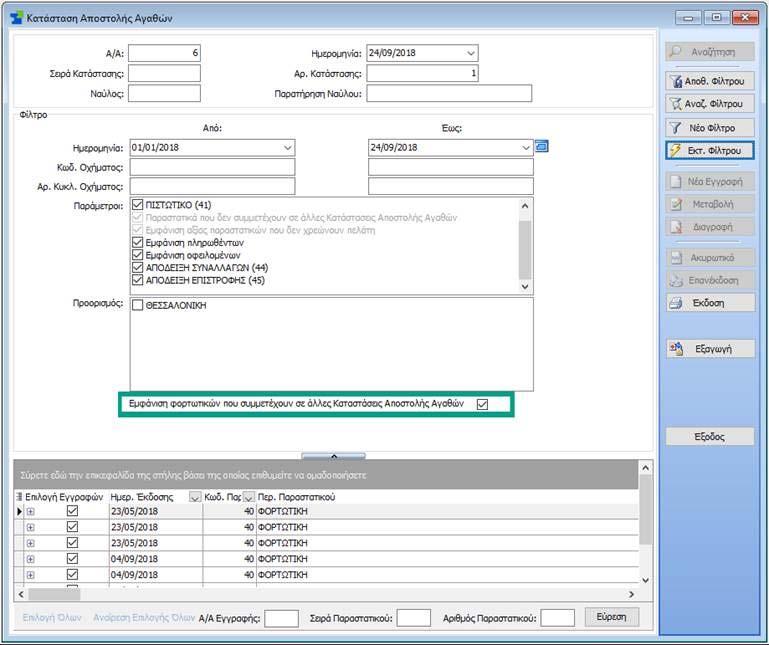769x645 pixels.
Task: Toggle ΑΠΟΔΕΙΞΗ ΣΥΝΑΛΛΑΓΩΝ (44) checkbox
Action: pyautogui.click(x=137, y=268)
